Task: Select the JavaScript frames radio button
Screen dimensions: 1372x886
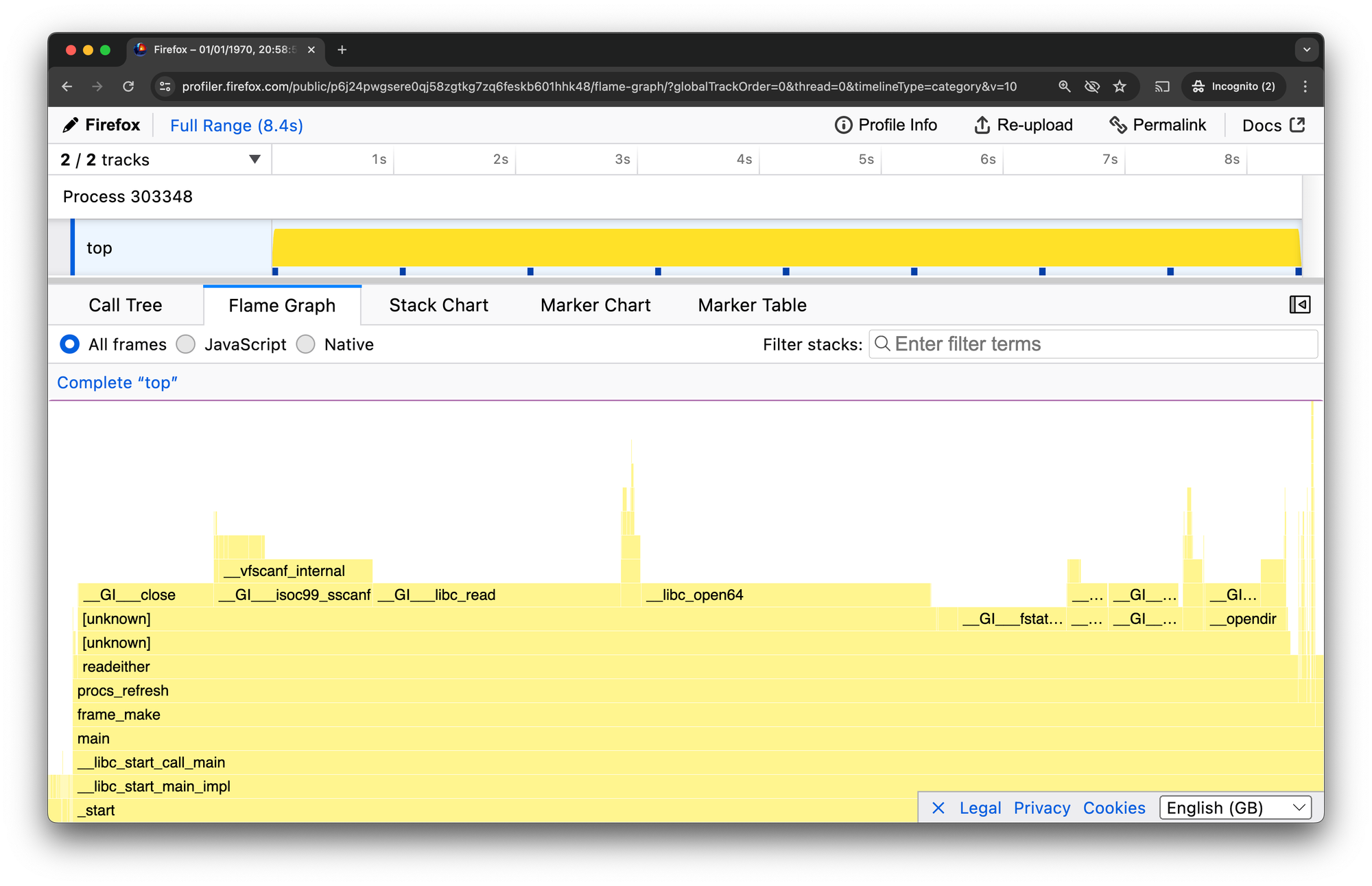Action: point(185,344)
